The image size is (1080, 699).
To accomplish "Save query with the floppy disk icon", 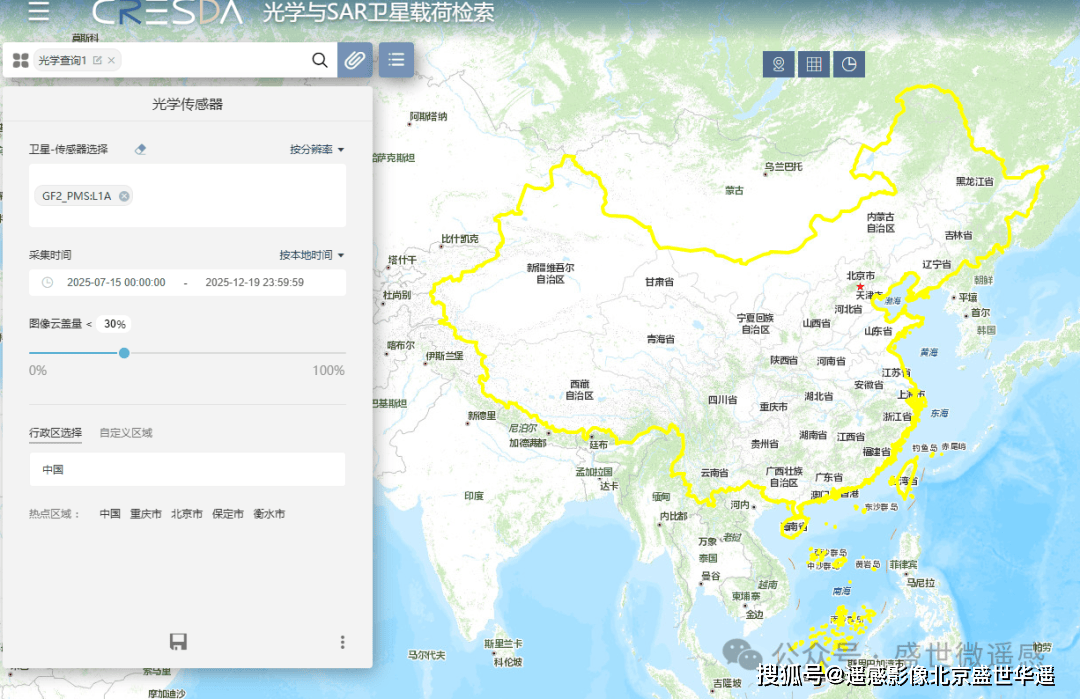I will (x=178, y=642).
